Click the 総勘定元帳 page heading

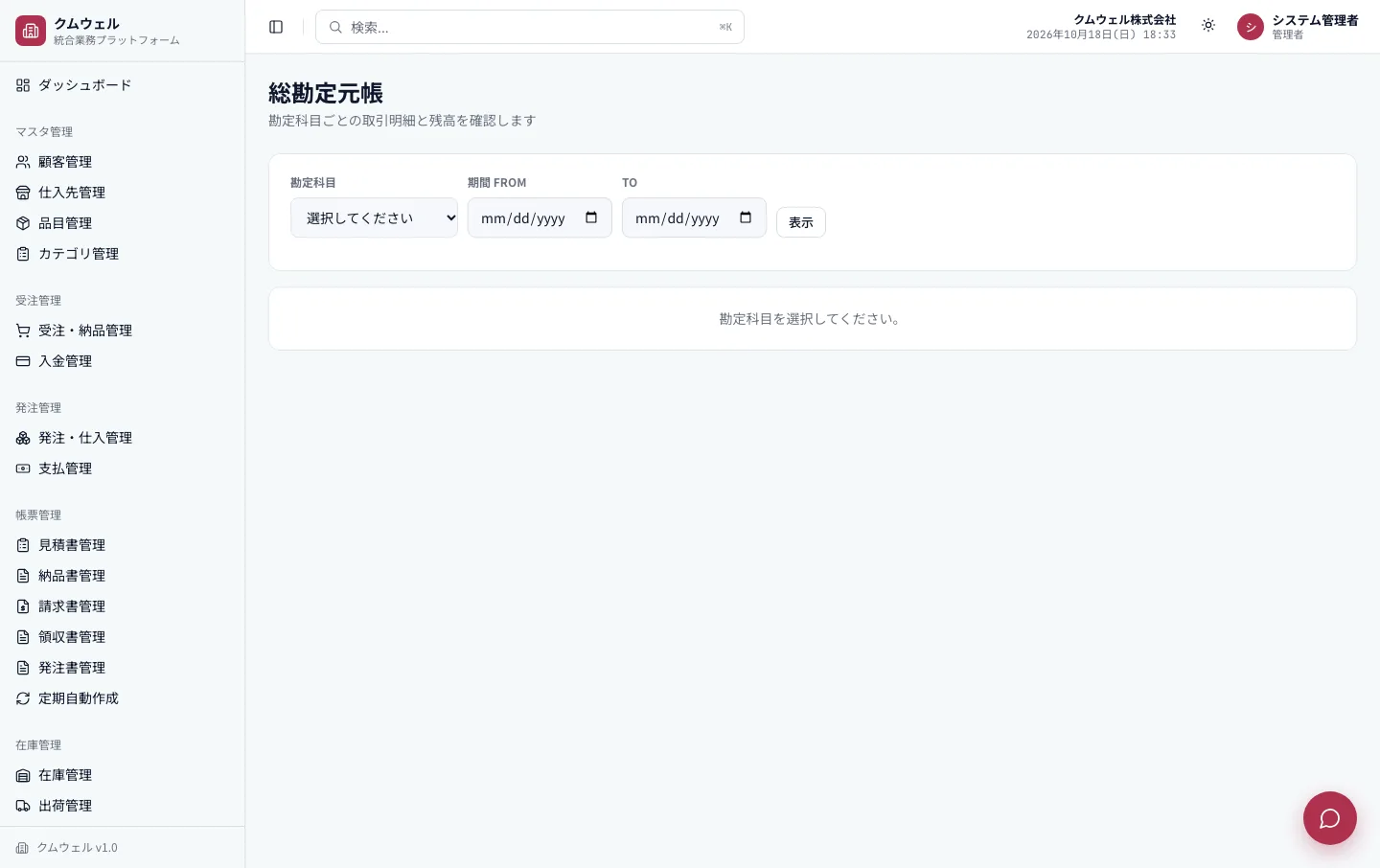(326, 93)
